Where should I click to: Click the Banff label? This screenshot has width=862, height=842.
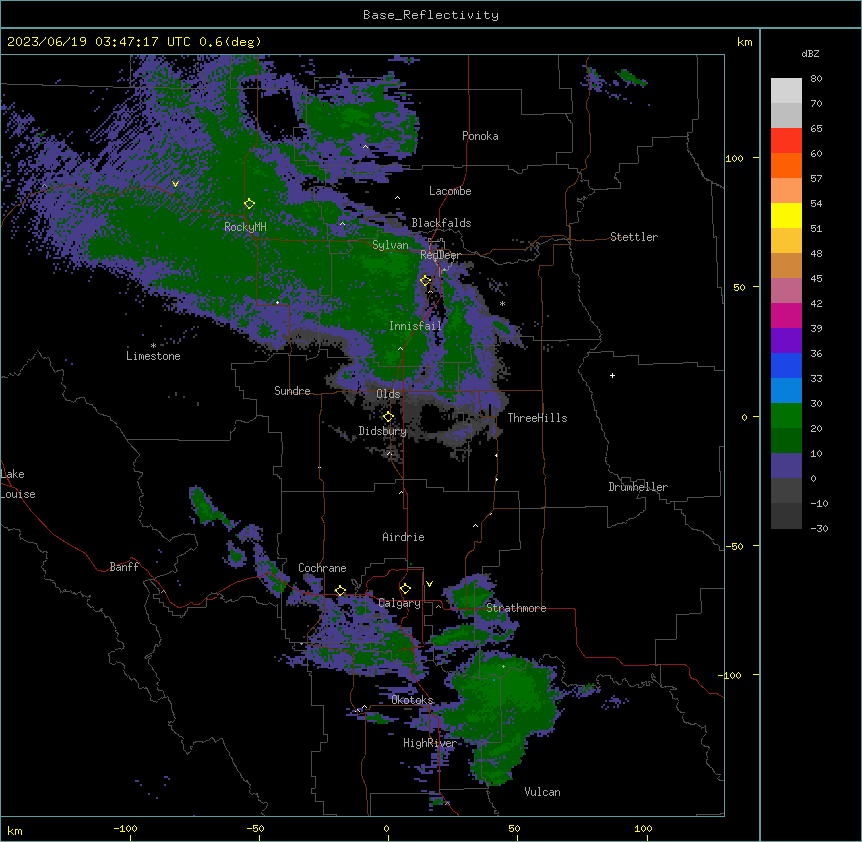124,567
